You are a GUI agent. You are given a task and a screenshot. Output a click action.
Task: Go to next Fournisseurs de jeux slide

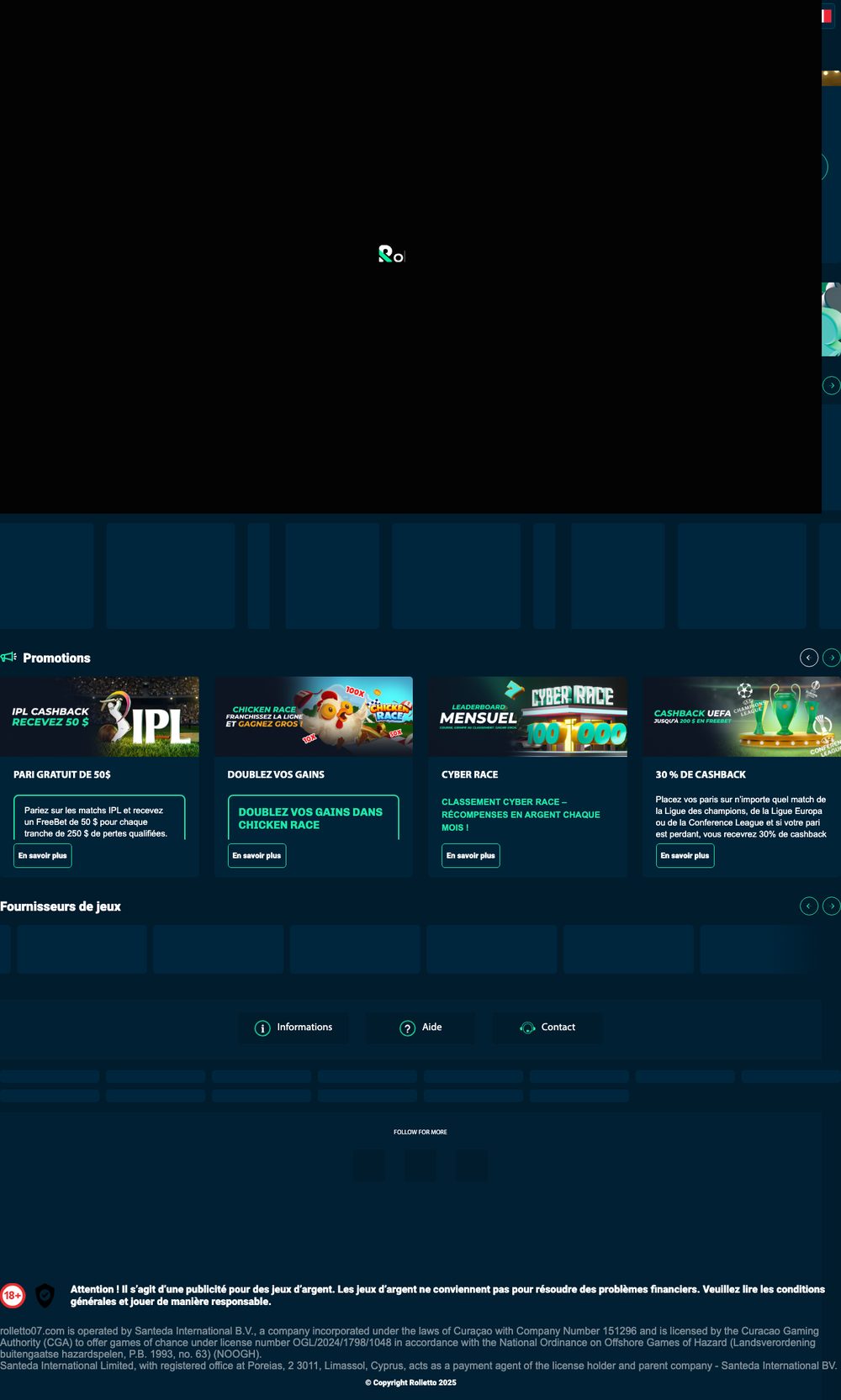(x=832, y=906)
